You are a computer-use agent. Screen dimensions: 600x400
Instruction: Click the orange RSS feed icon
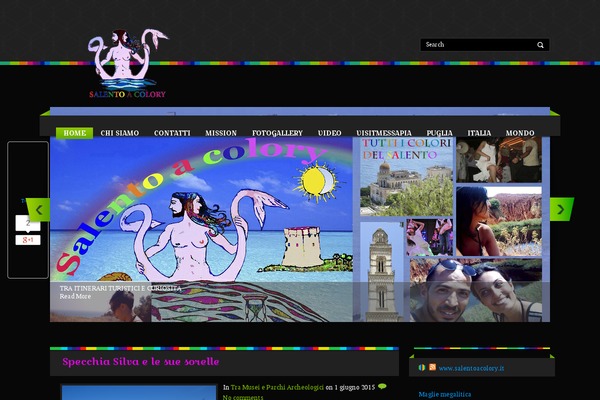432,367
